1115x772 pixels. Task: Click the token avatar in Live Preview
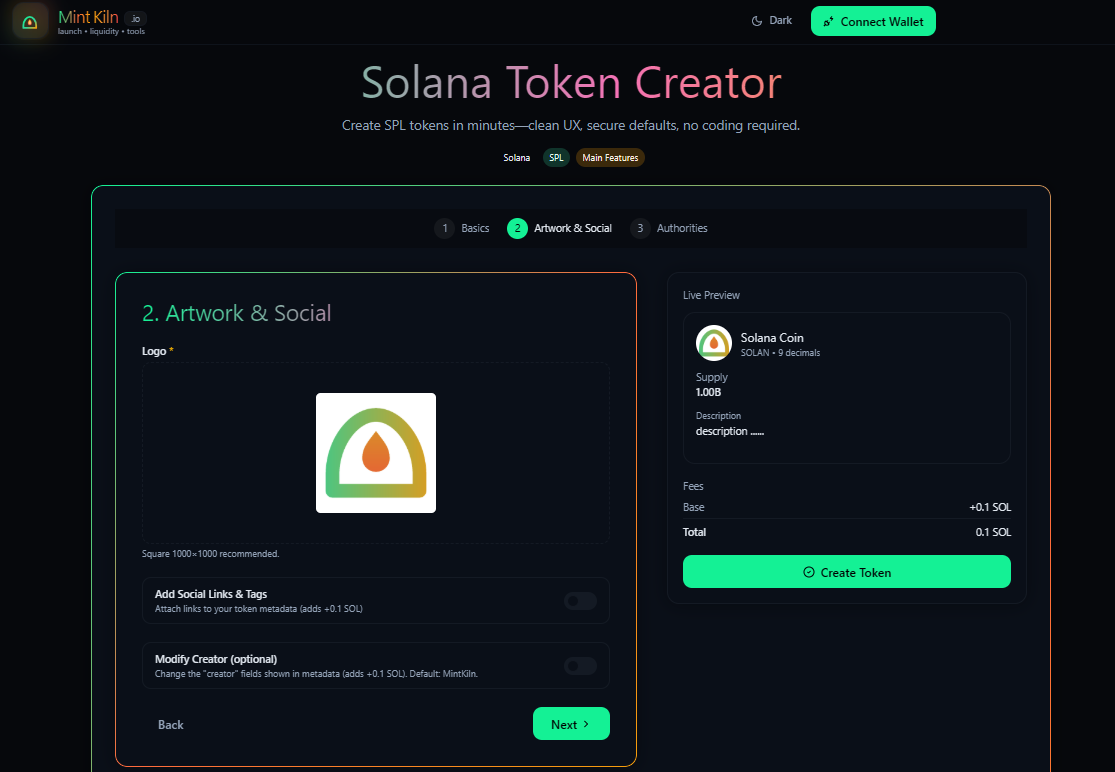point(714,343)
